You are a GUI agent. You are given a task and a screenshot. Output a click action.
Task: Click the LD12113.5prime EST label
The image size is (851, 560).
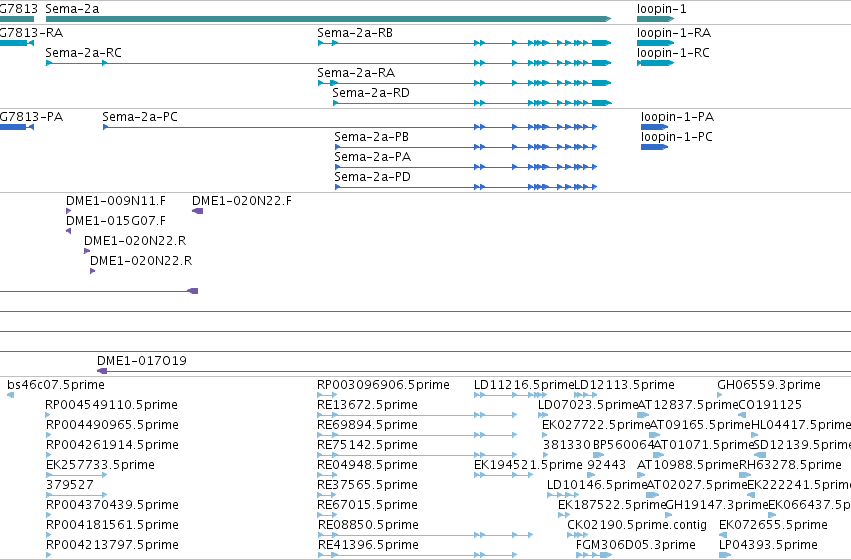(x=625, y=385)
